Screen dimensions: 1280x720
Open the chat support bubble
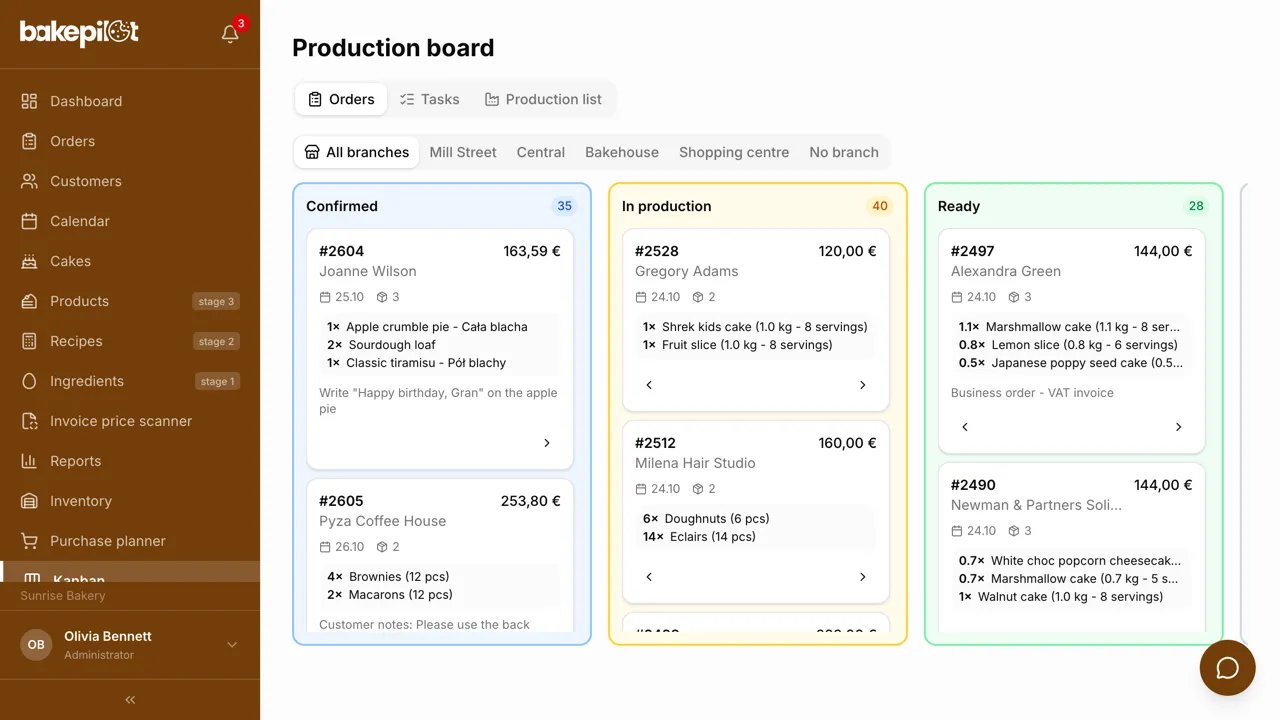[x=1227, y=667]
